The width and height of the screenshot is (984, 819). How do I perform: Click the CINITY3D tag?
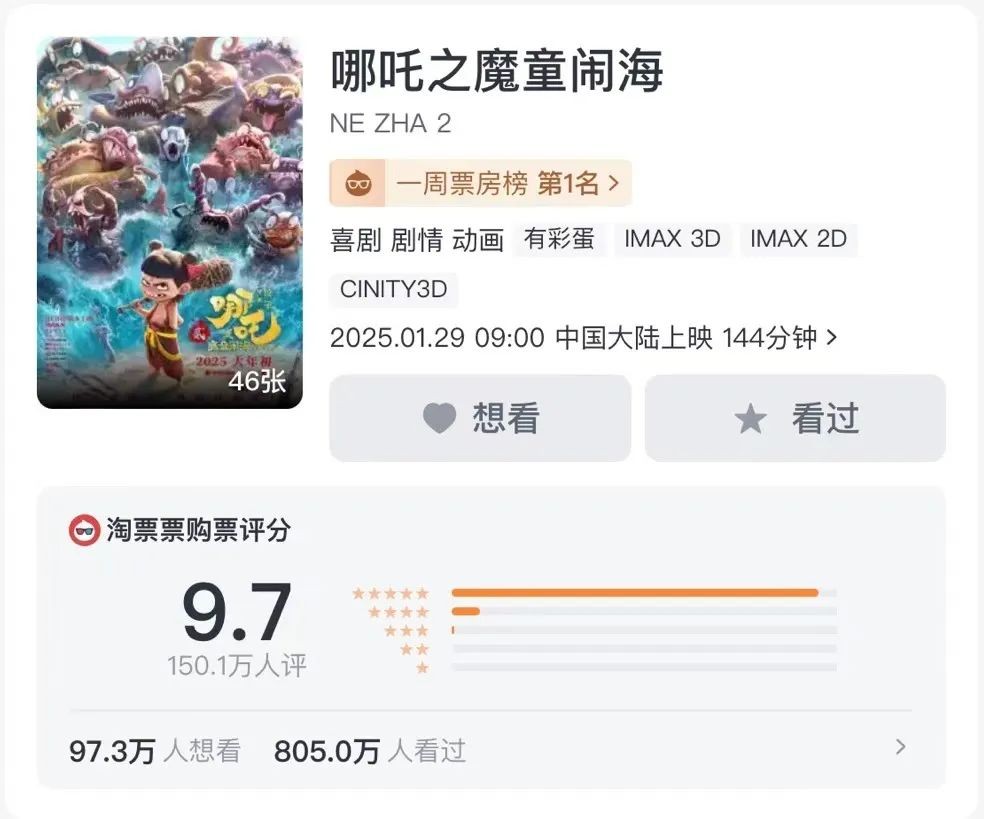[393, 289]
